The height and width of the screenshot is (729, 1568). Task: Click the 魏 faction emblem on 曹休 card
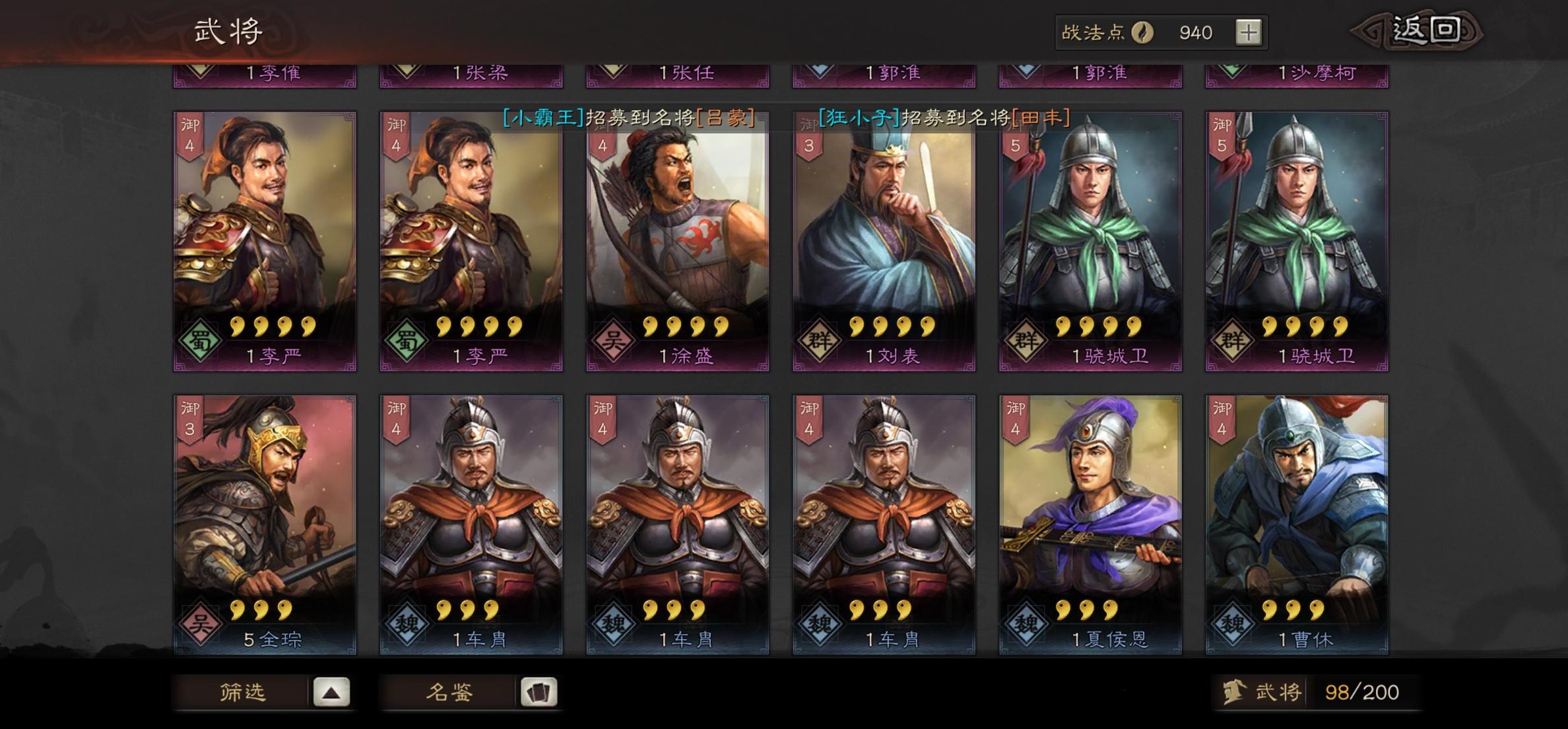coord(1232,624)
